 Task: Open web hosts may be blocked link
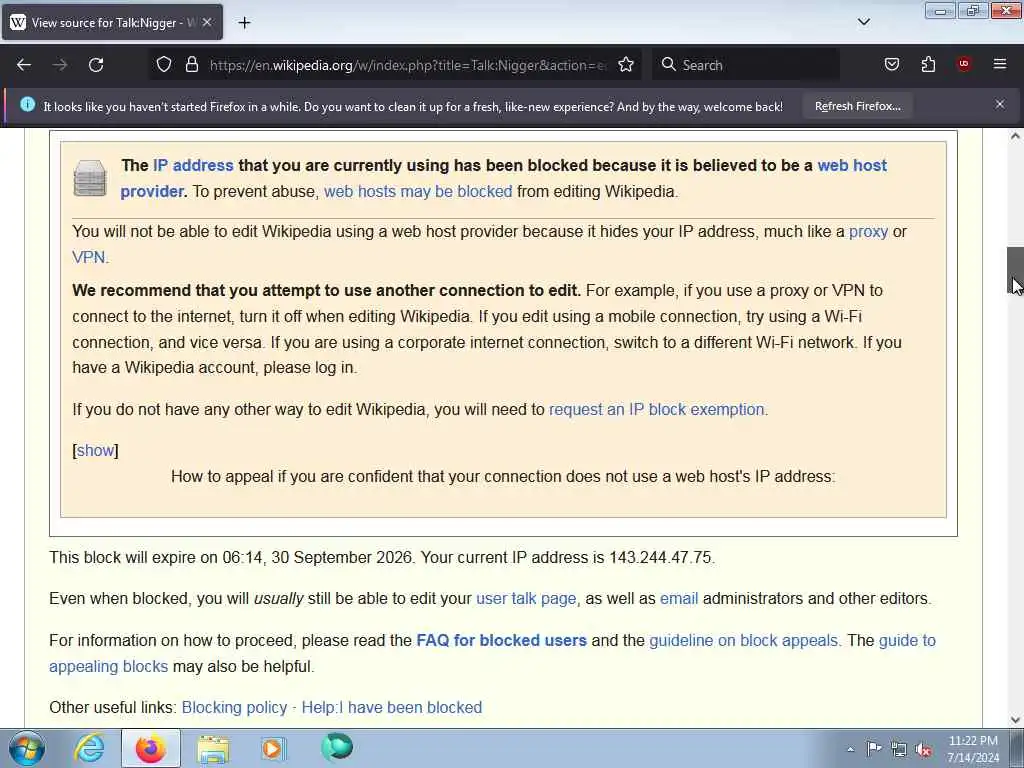click(418, 191)
